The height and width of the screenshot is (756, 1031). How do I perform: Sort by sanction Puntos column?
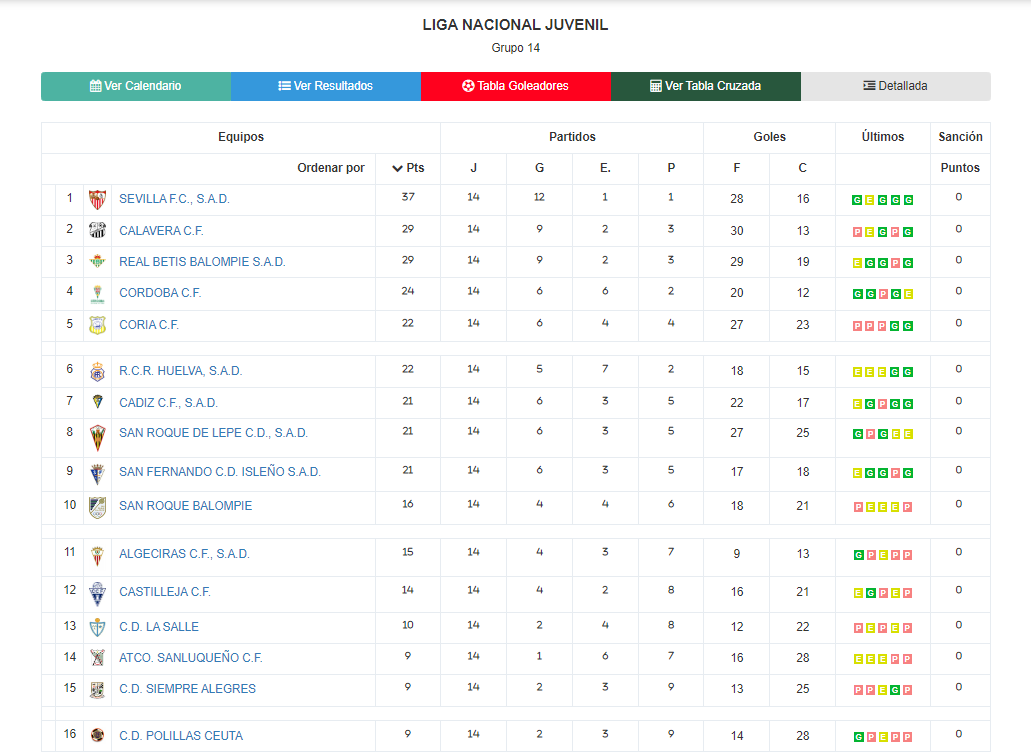960,168
